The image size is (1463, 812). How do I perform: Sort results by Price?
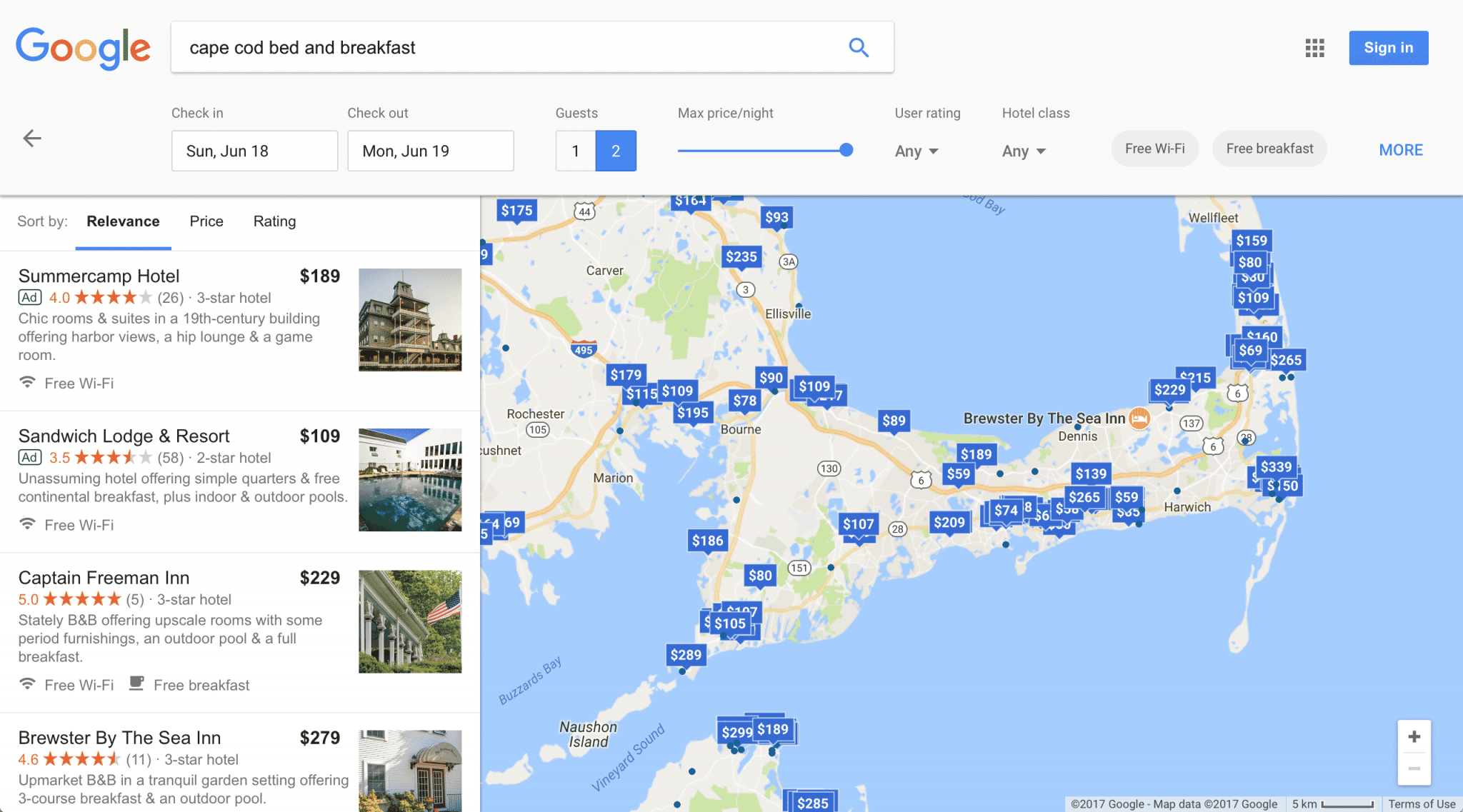[x=206, y=221]
